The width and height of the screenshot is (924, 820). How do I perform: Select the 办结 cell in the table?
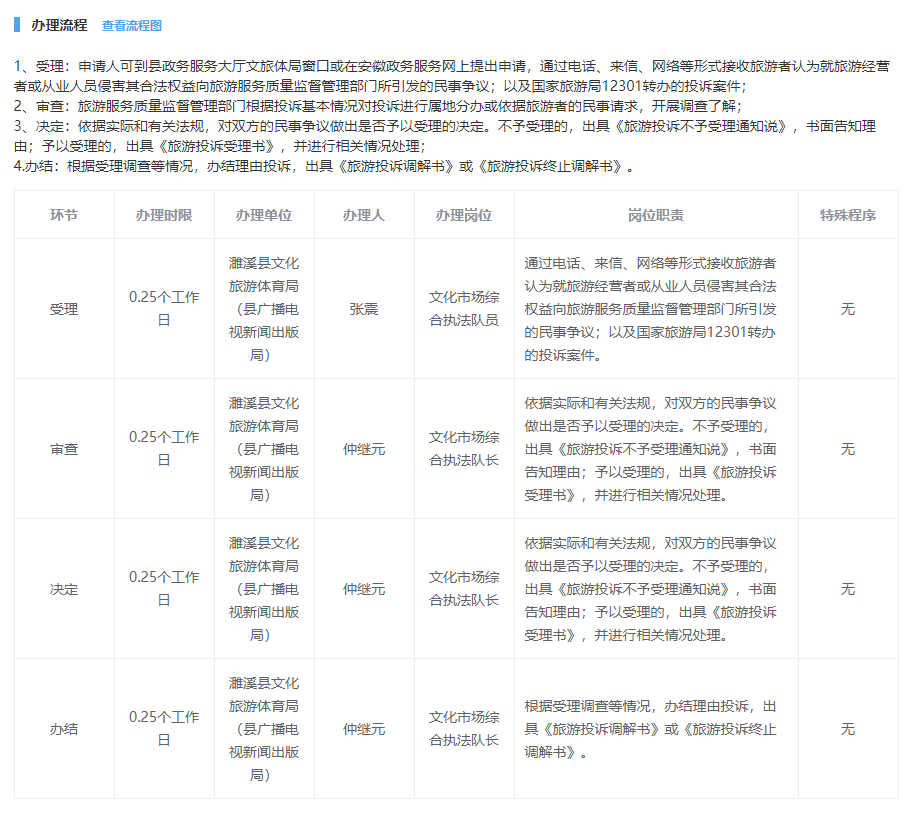pos(64,729)
